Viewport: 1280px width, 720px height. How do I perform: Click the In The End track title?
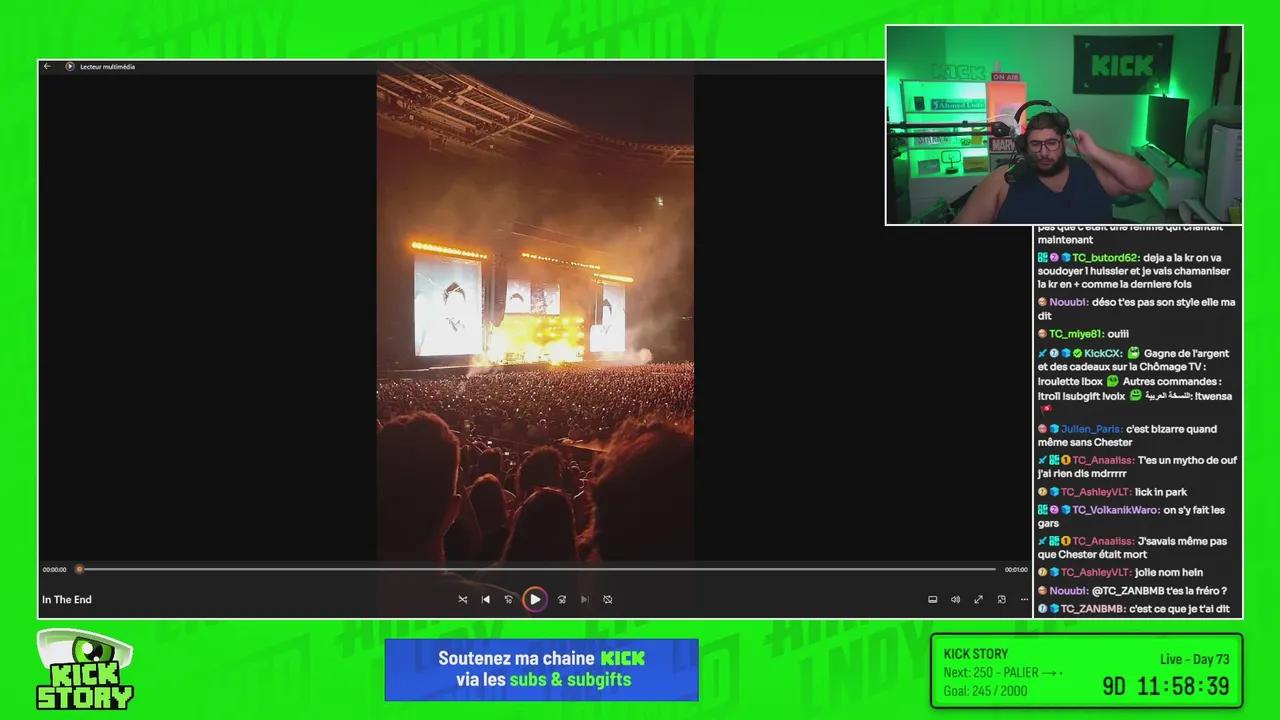click(x=67, y=600)
